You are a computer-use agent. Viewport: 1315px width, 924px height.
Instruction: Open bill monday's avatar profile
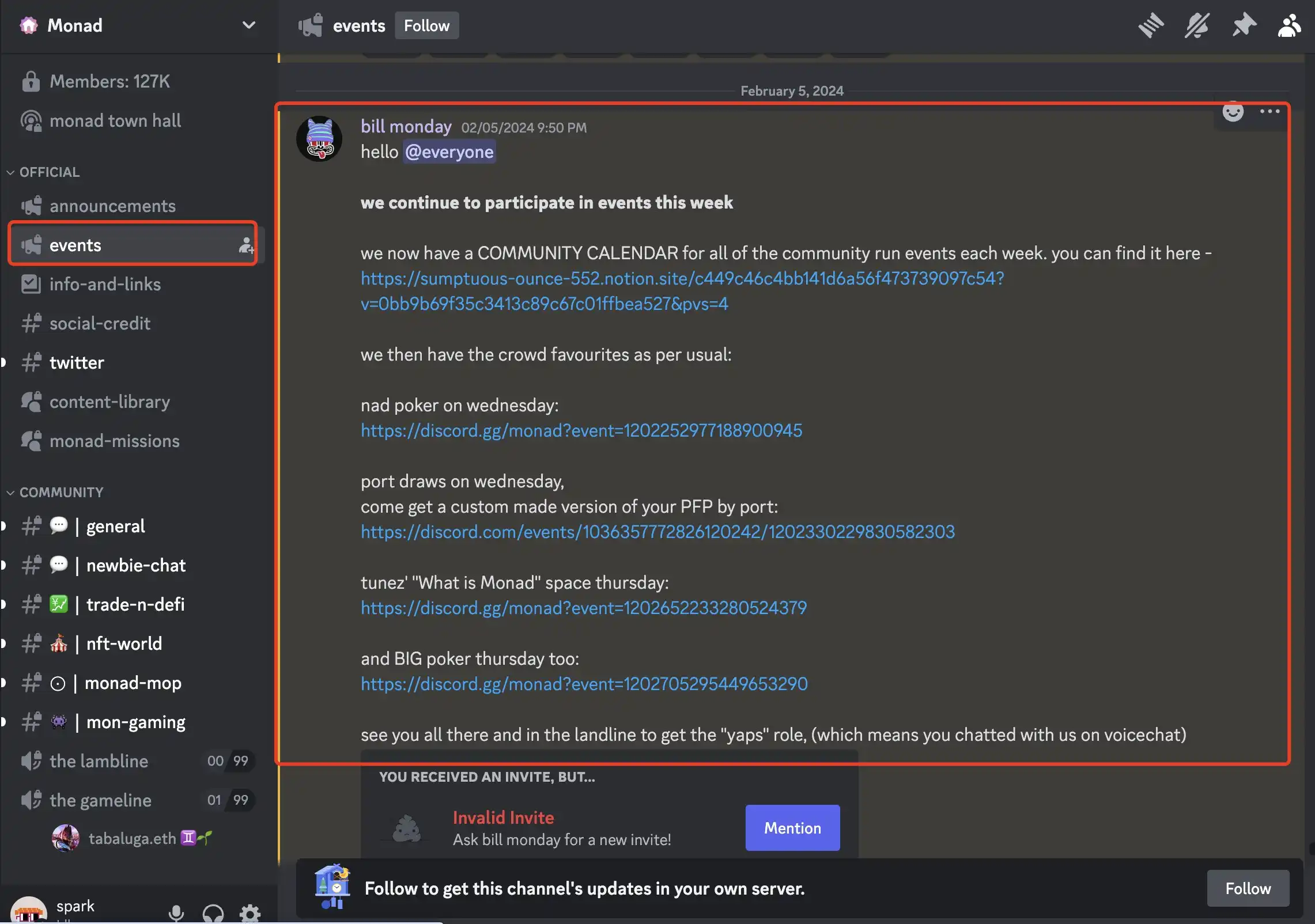coord(319,139)
